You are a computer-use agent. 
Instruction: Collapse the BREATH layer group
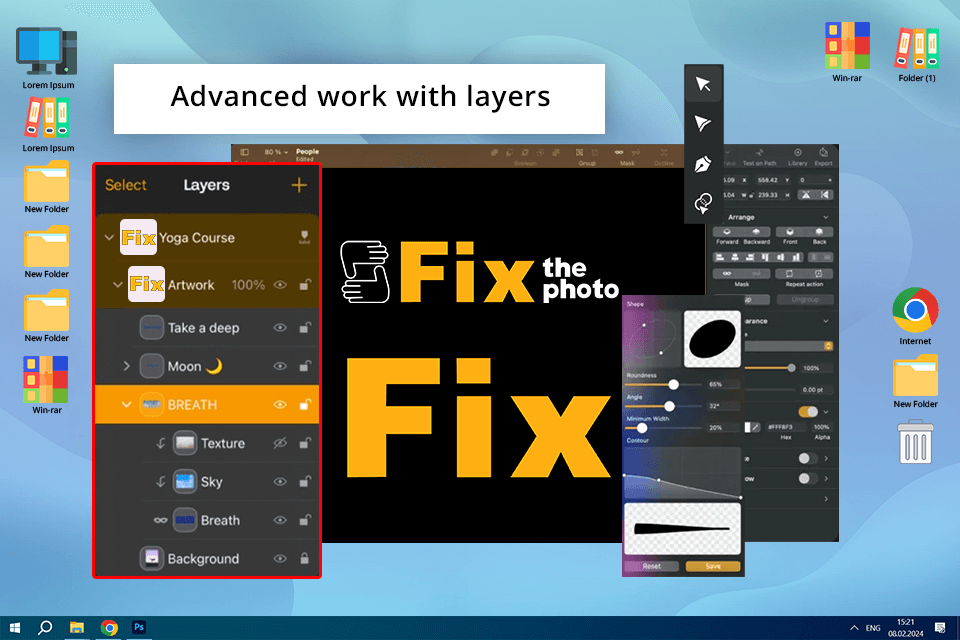126,405
